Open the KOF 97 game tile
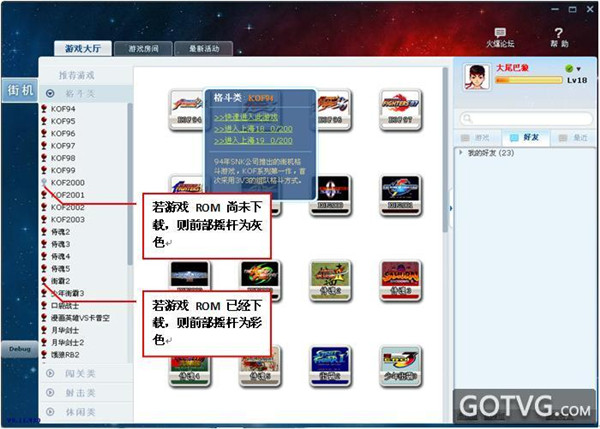Viewport: 600px width, 429px height. pyautogui.click(x=401, y=109)
